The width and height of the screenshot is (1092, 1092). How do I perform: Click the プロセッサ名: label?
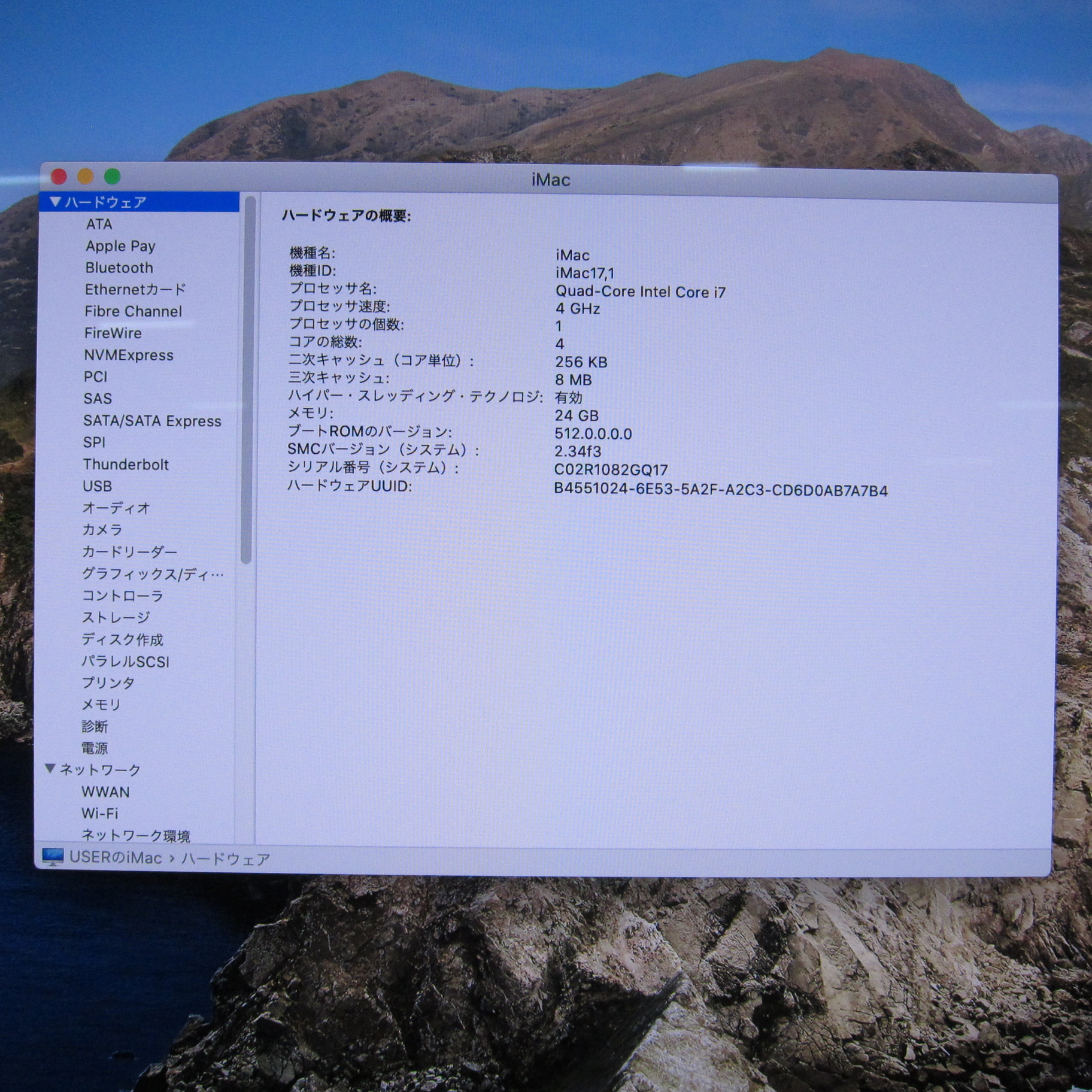click(x=333, y=289)
